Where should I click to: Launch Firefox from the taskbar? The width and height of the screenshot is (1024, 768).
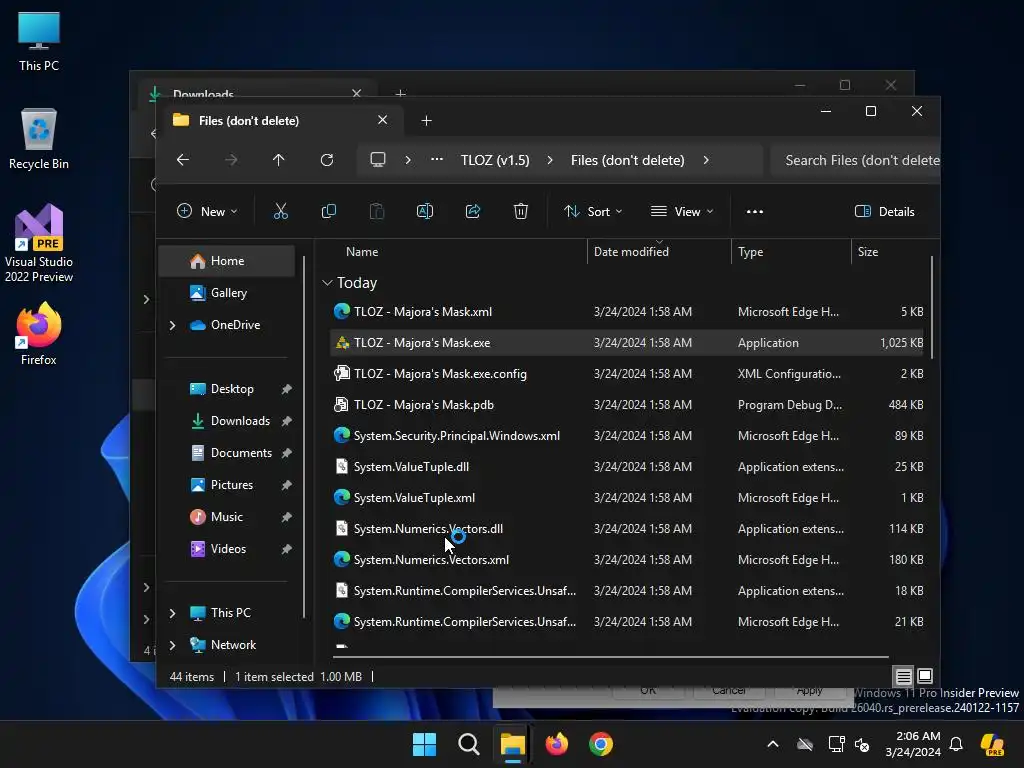tap(556, 744)
